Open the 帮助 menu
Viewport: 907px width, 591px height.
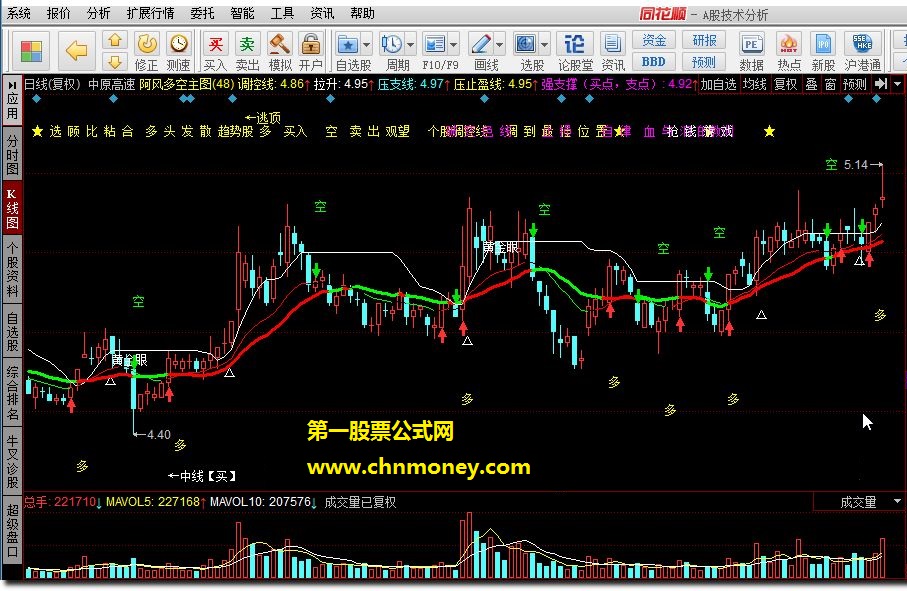362,13
